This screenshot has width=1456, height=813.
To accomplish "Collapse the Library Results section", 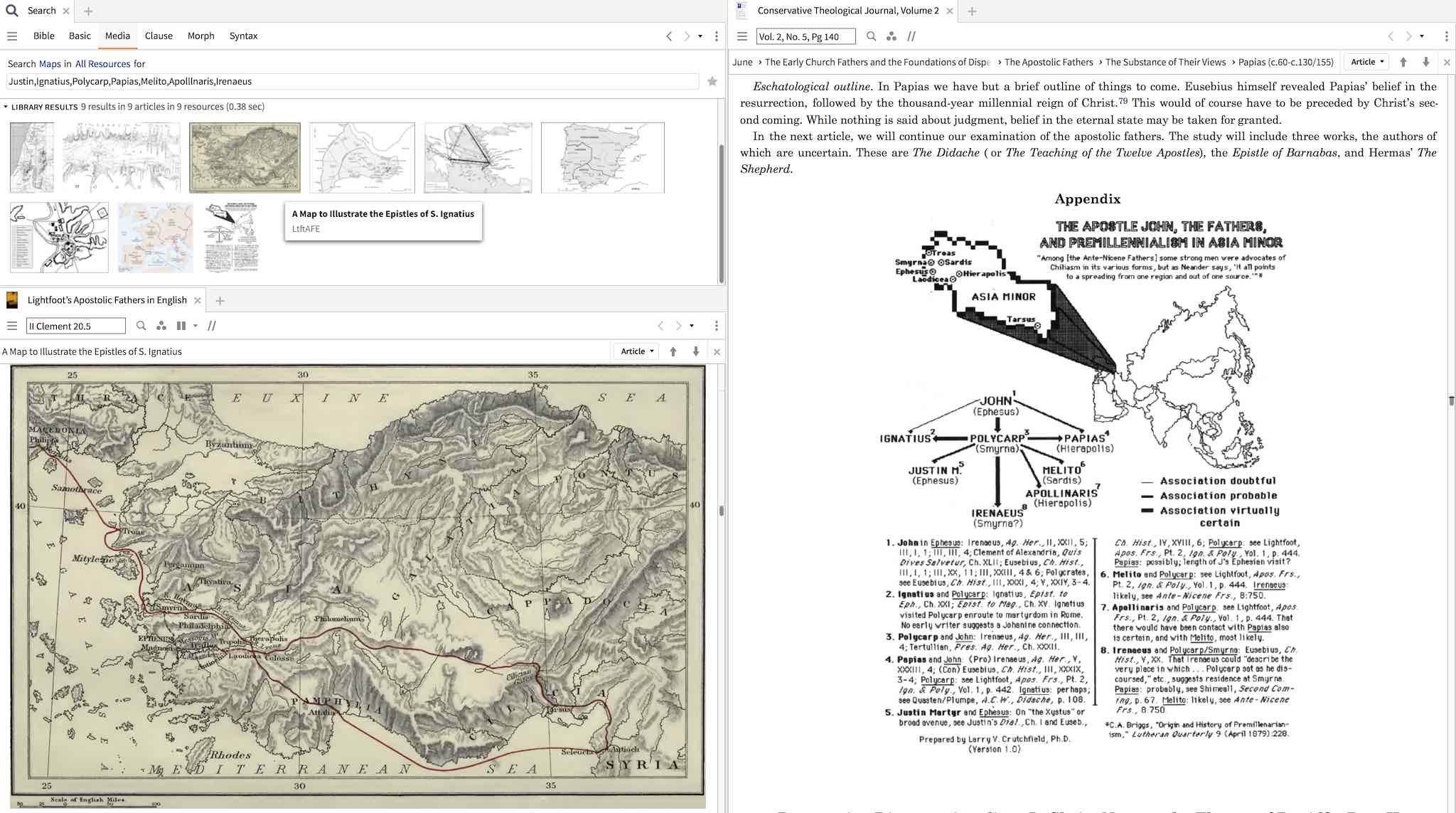I will [x=6, y=107].
